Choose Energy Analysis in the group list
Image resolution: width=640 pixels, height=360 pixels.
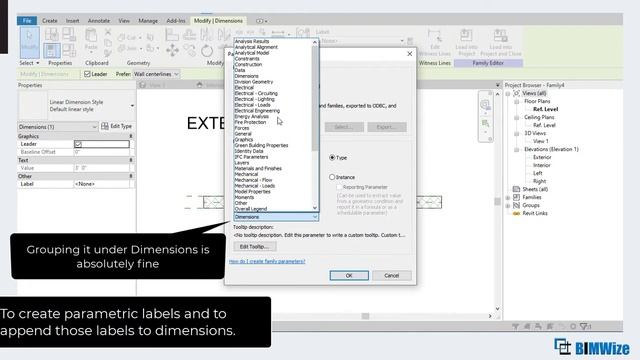[251, 116]
